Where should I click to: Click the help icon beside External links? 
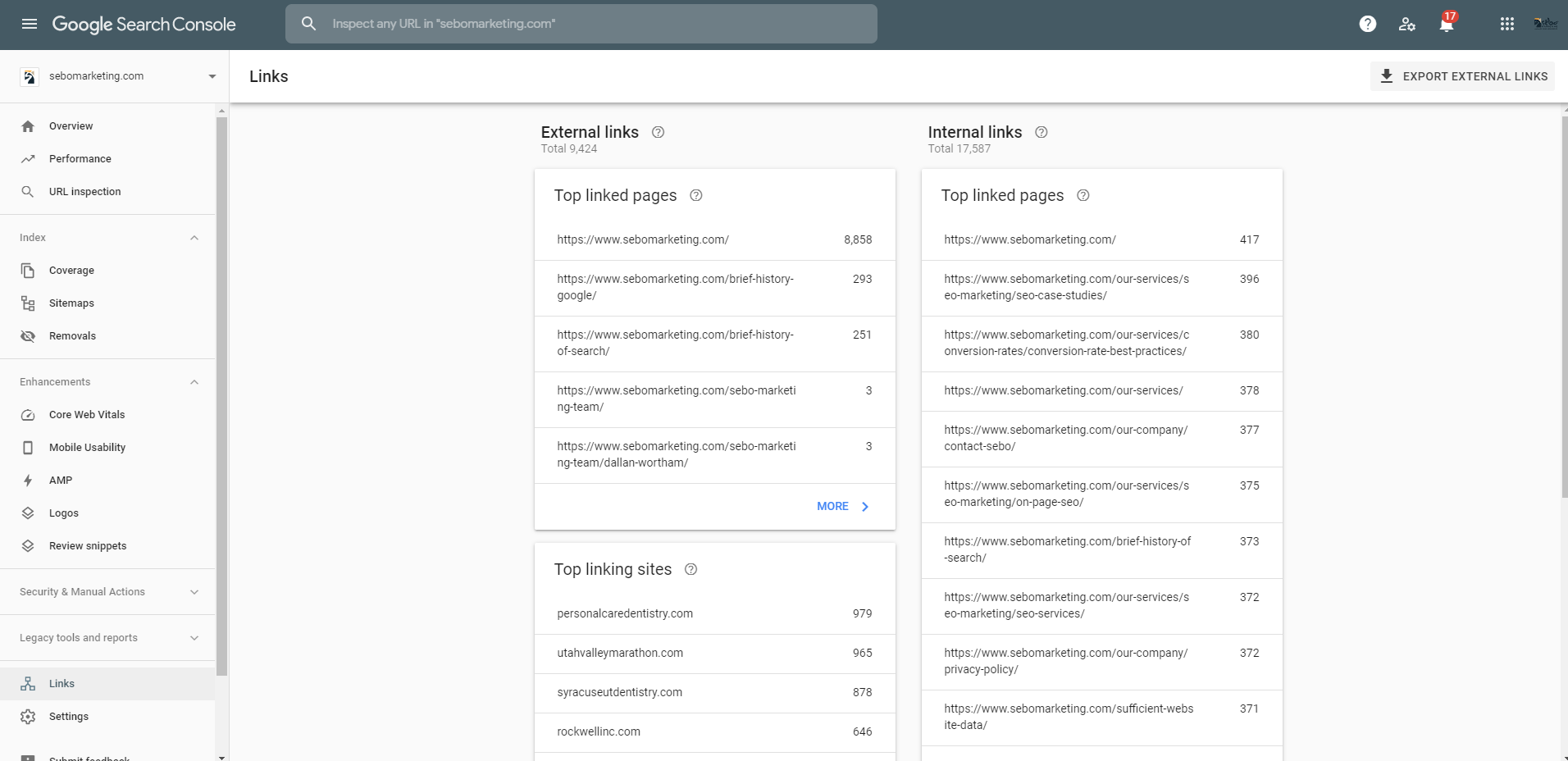(658, 132)
